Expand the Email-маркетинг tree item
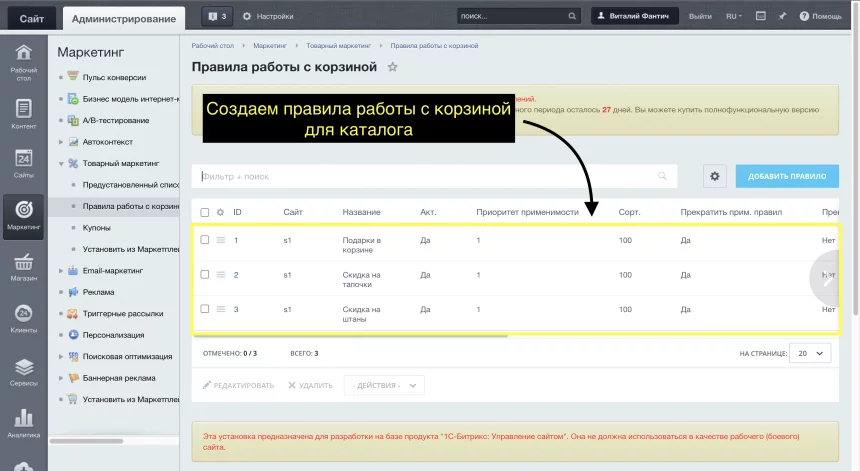Screen dimensions: 860x471 click(x=61, y=271)
